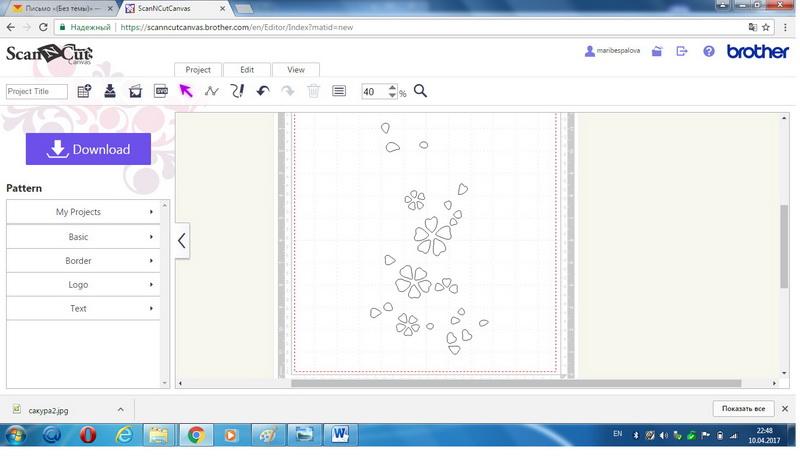The image size is (800, 456).
Task: Close the downloads bar
Action: click(785, 409)
